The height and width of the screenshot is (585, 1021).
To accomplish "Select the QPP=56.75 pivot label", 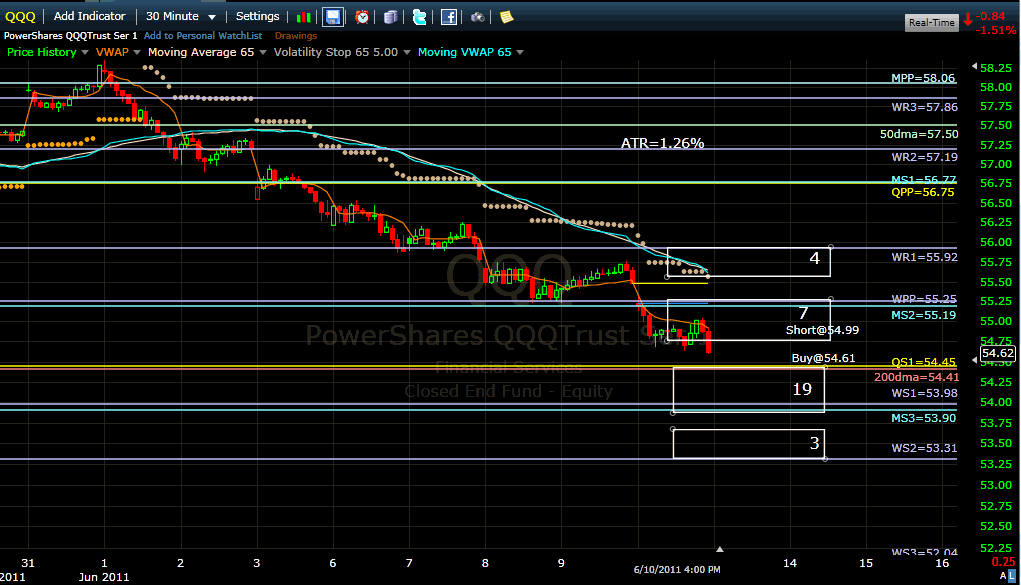I will [923, 192].
